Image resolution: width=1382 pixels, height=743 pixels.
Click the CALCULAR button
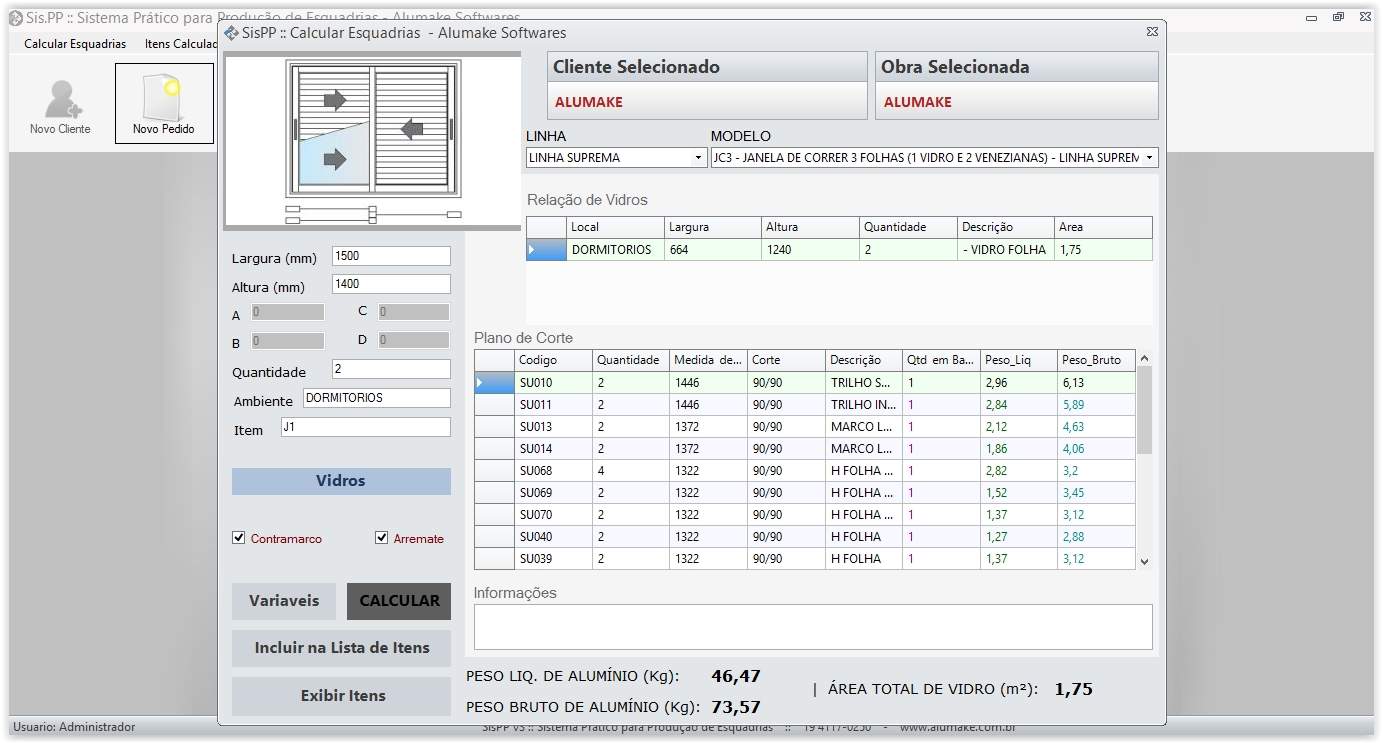click(x=399, y=601)
